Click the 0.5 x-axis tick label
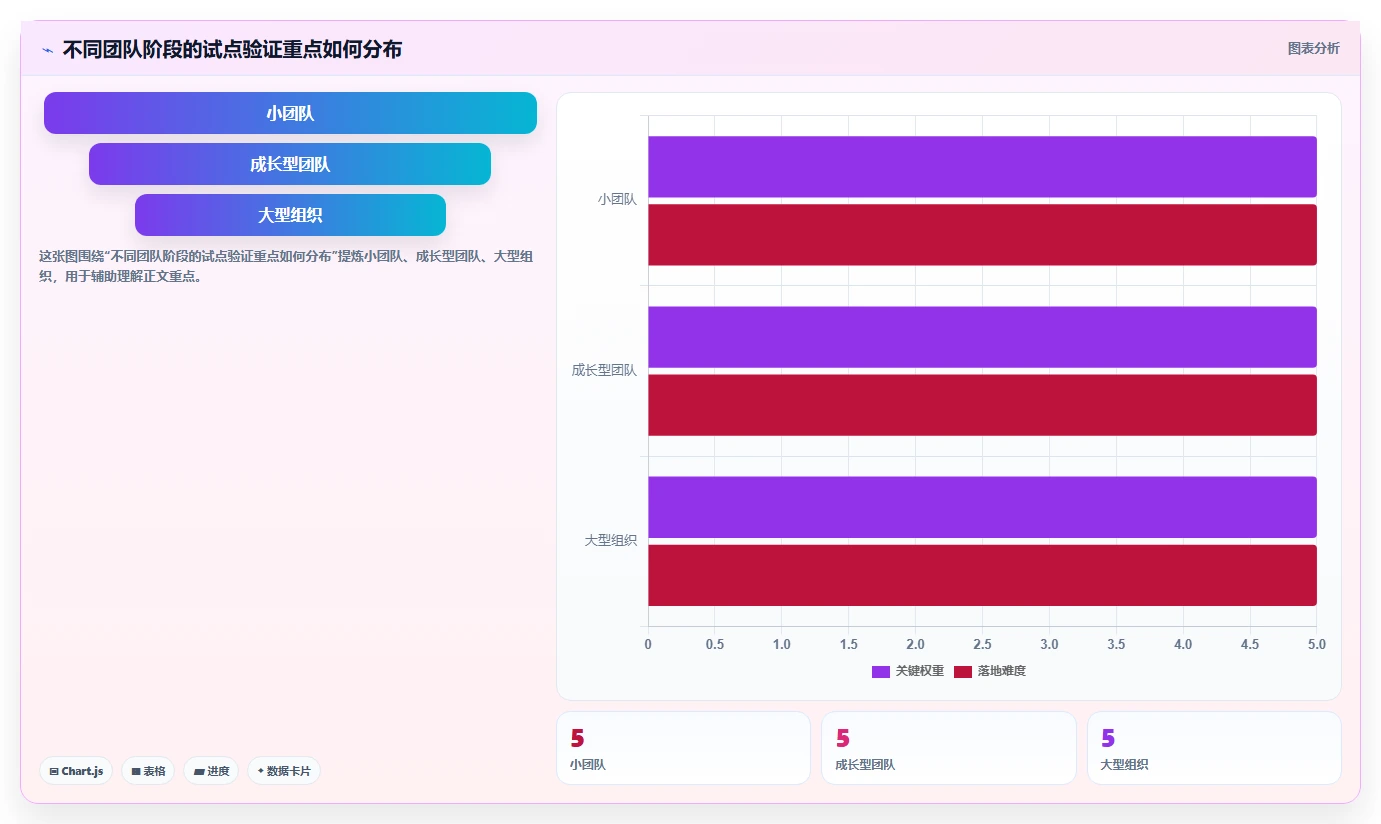Screen dimensions: 1381x824 [x=715, y=645]
